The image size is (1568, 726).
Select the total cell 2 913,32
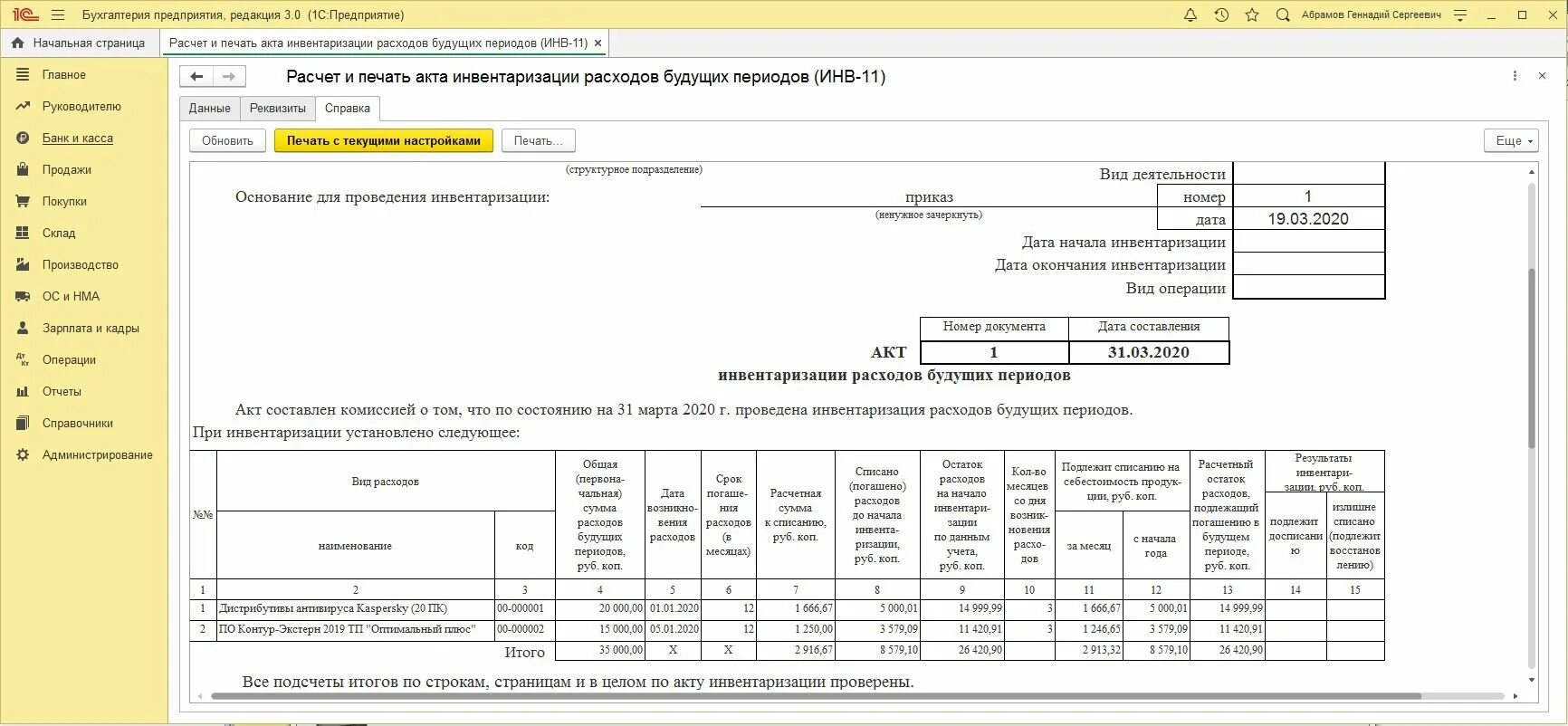tap(1089, 650)
